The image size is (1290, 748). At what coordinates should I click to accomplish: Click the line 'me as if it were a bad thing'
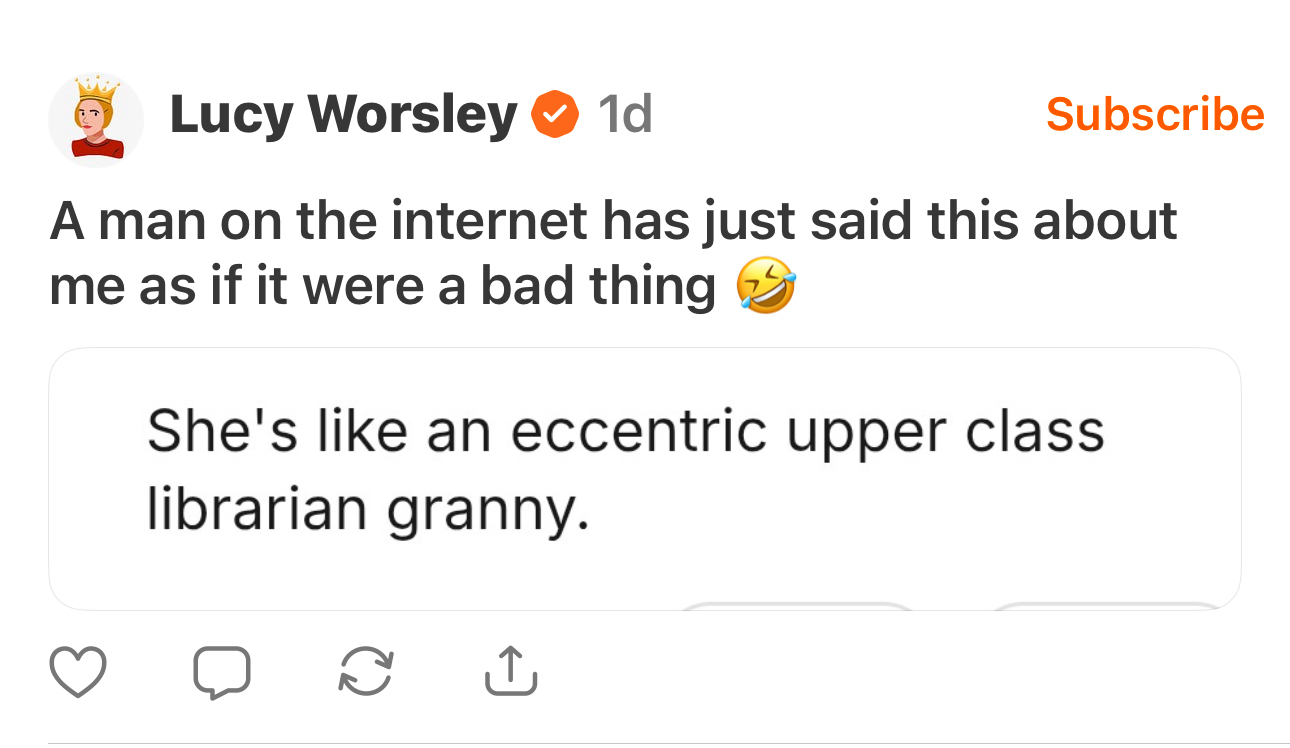382,287
